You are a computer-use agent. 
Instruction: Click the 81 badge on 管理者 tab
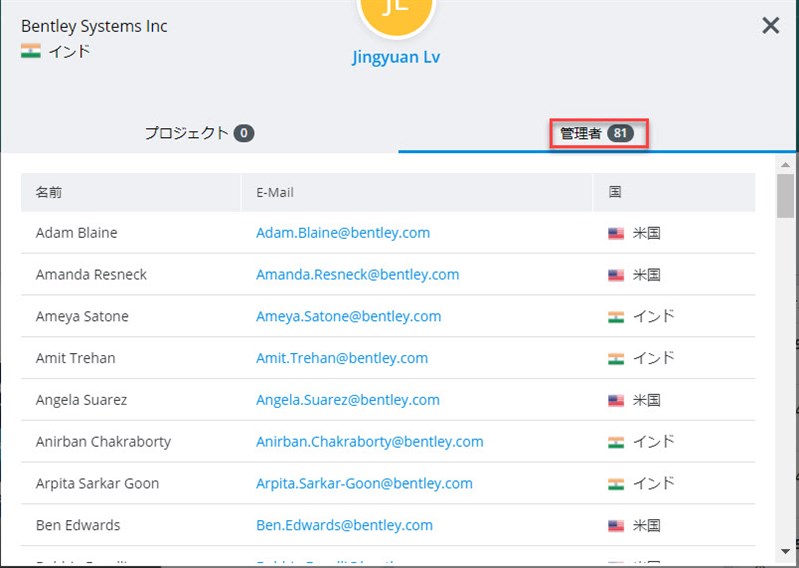(620, 133)
